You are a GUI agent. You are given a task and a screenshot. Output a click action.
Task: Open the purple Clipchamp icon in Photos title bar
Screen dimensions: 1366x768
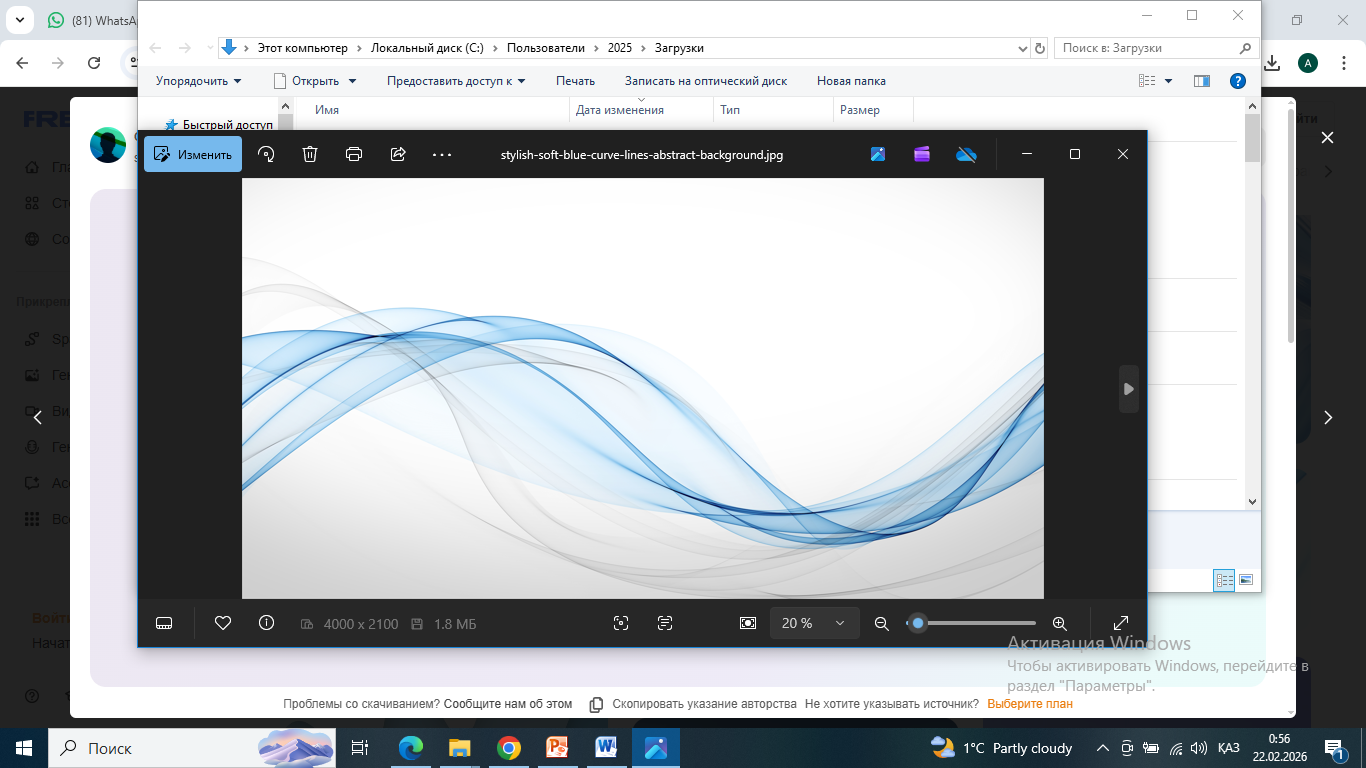pos(922,154)
